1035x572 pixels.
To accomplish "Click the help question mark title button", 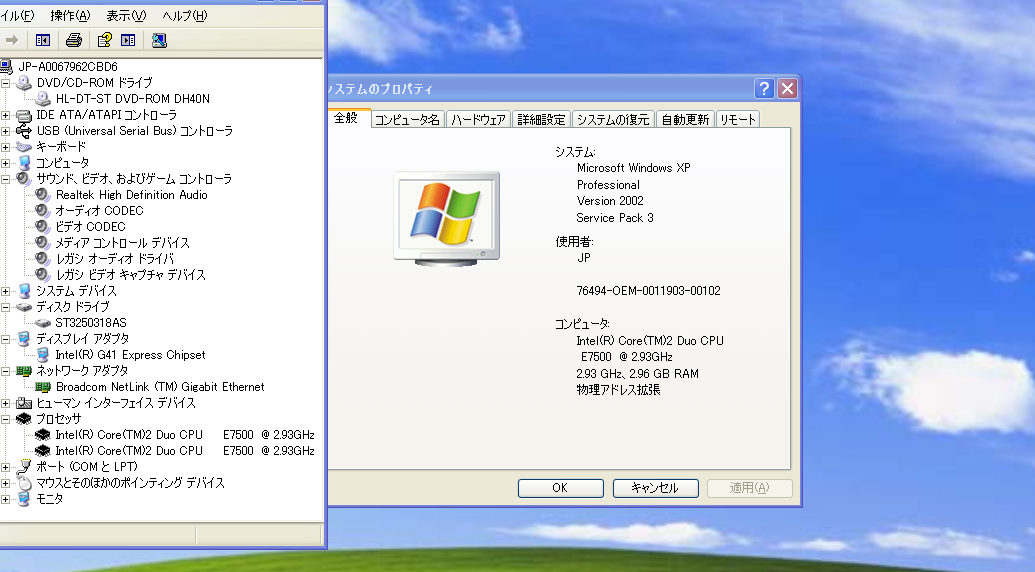I will (764, 88).
